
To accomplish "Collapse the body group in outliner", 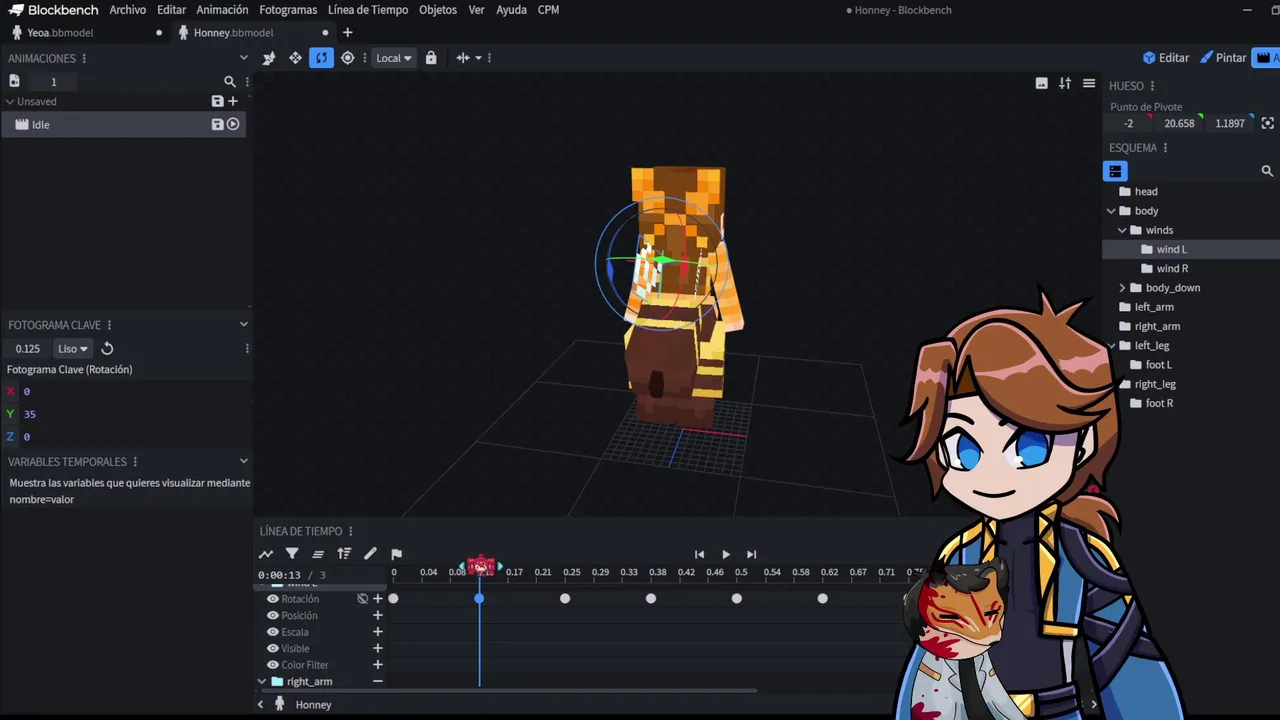I will point(1111,211).
